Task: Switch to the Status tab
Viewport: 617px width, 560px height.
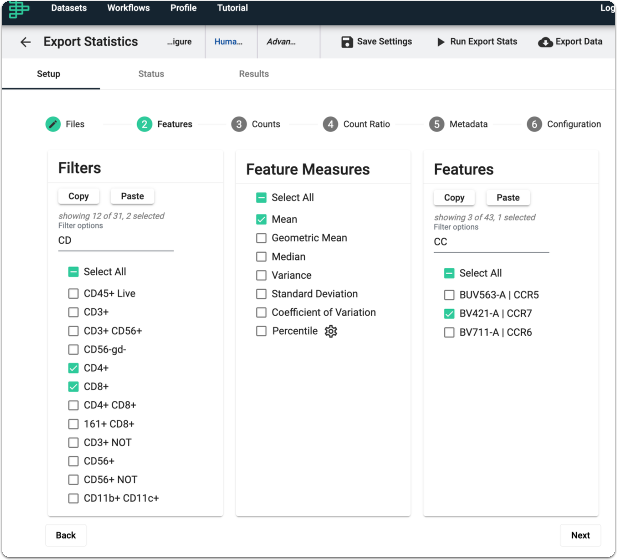Action: [151, 74]
